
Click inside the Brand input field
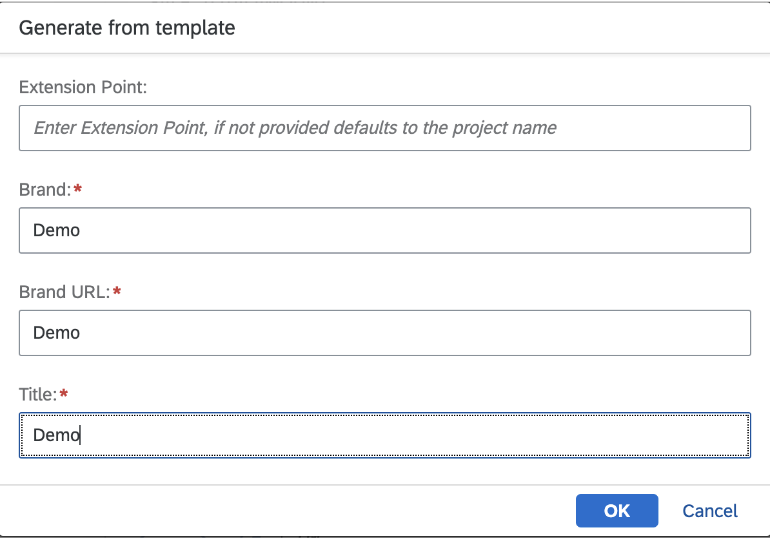point(385,231)
